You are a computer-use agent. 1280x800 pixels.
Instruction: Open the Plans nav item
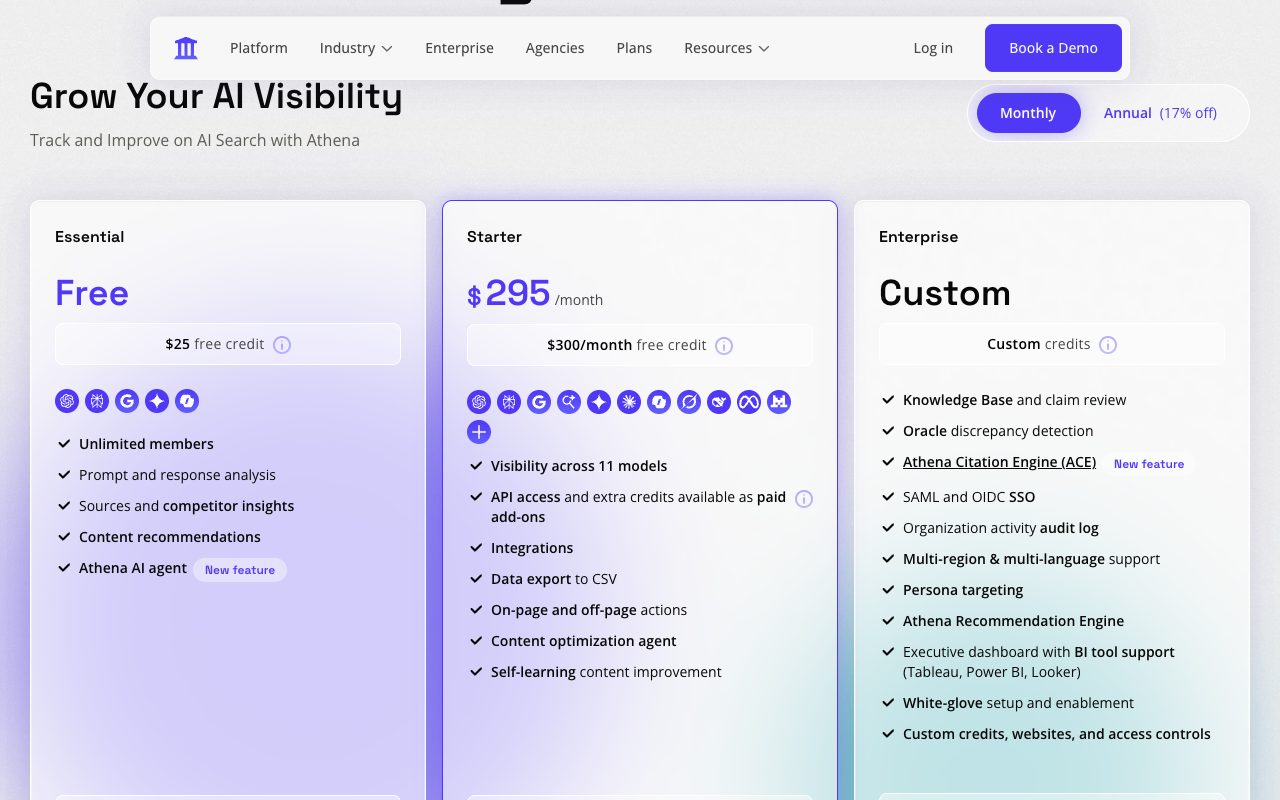pyautogui.click(x=634, y=48)
